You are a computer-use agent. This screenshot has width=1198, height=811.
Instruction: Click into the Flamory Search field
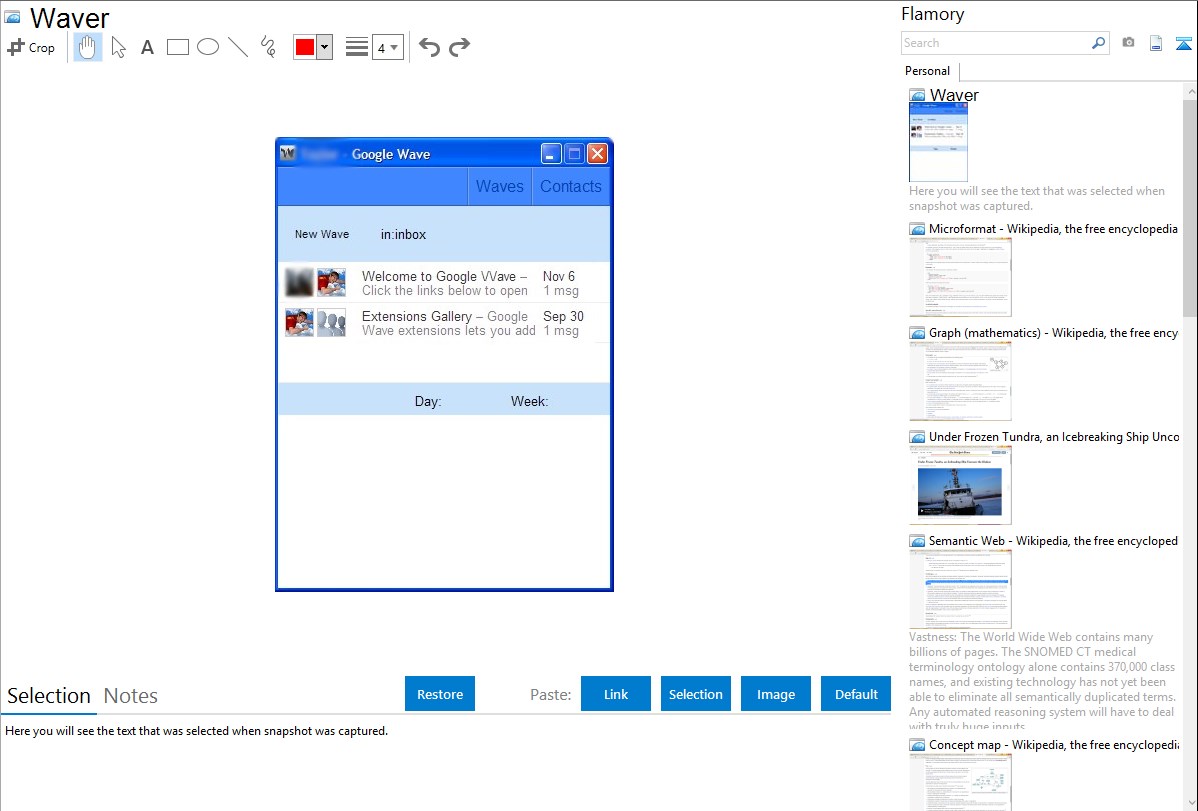(996, 43)
